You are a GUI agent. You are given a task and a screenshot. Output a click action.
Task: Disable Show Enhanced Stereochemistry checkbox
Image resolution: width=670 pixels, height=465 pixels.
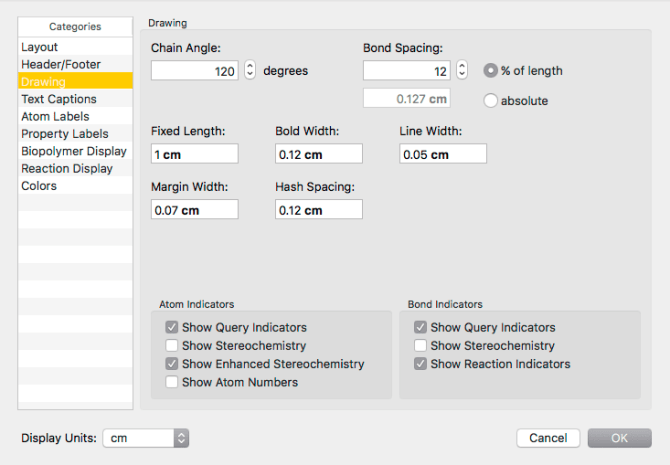(x=172, y=364)
